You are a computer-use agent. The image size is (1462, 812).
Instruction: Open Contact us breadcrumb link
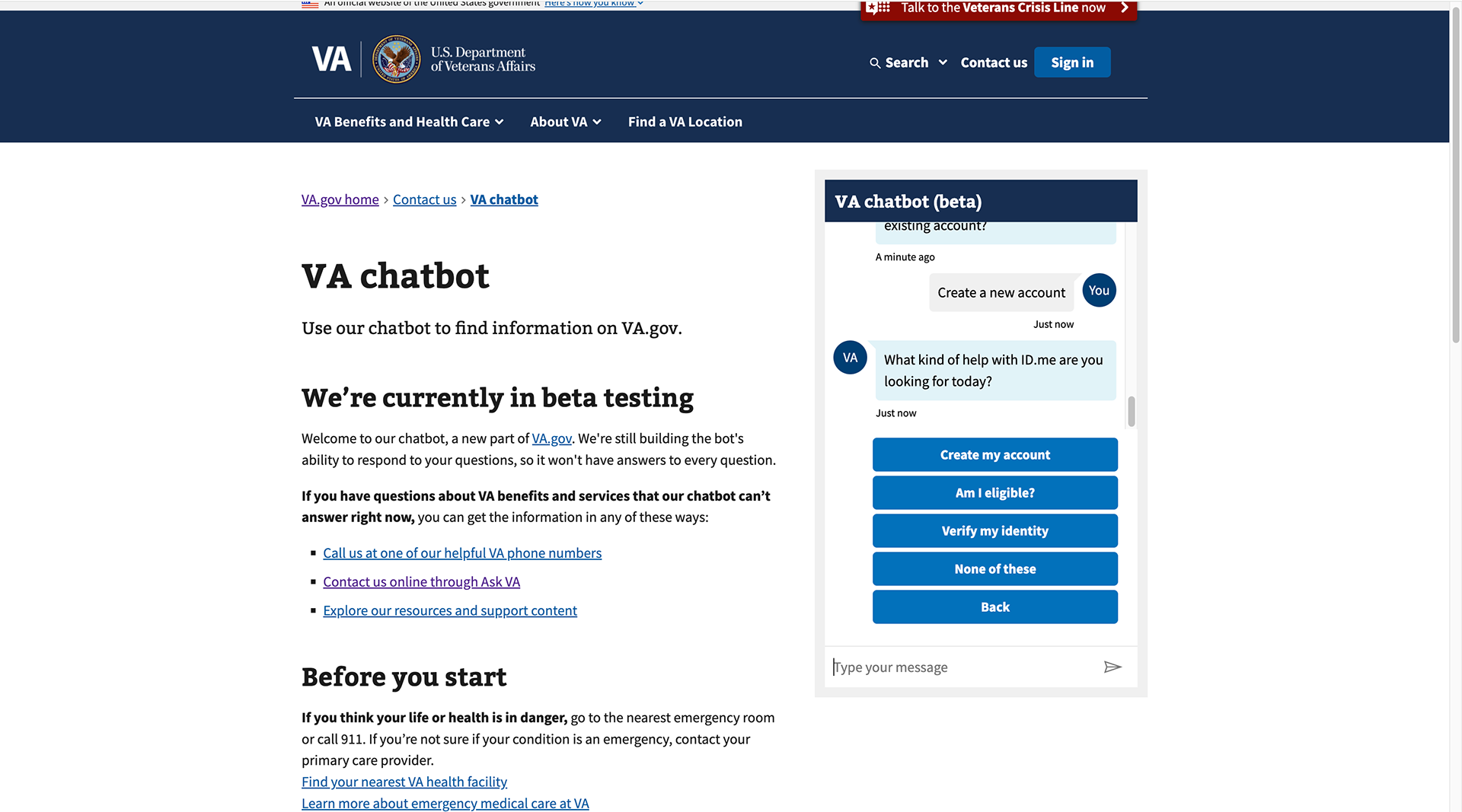coord(424,199)
